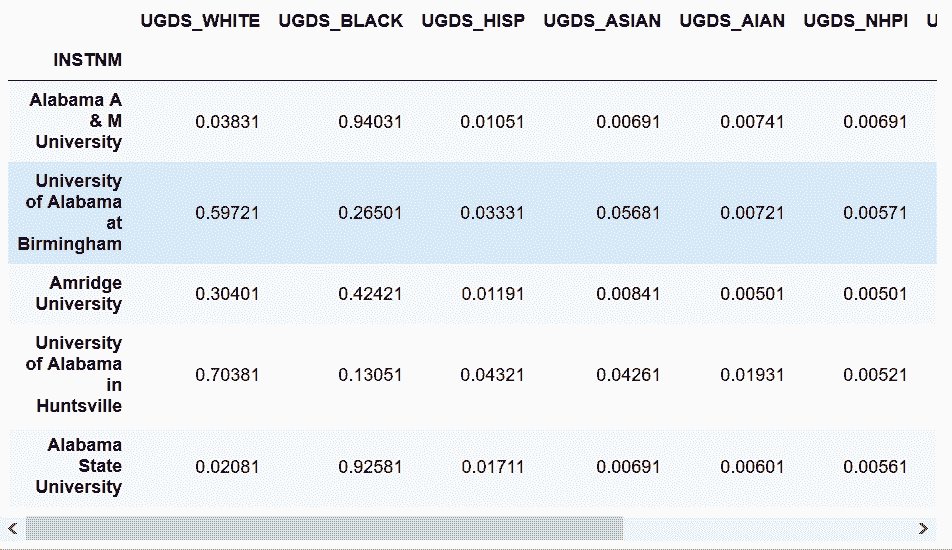
Task: Select the UGDS_WHITE column header
Action: point(200,21)
